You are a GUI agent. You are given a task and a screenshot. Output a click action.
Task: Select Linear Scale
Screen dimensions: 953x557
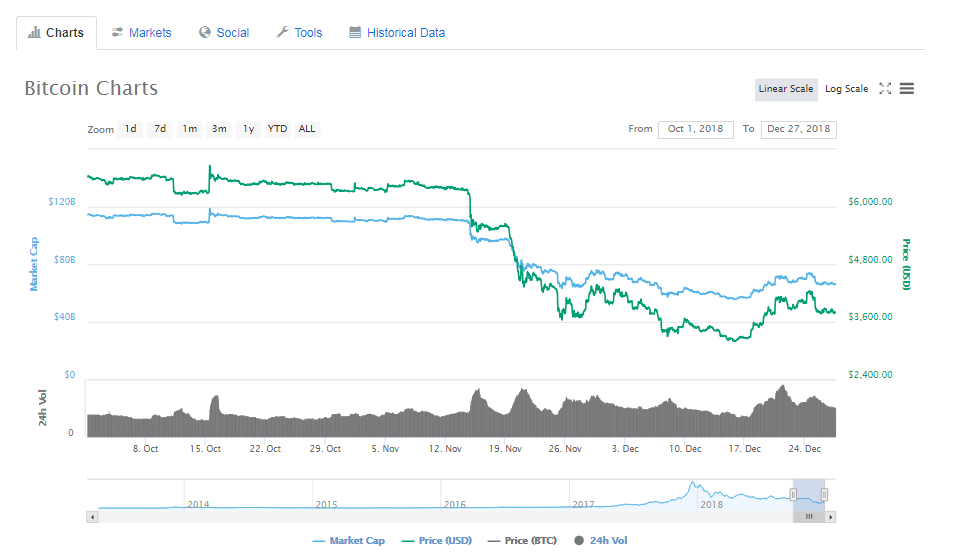pos(786,89)
